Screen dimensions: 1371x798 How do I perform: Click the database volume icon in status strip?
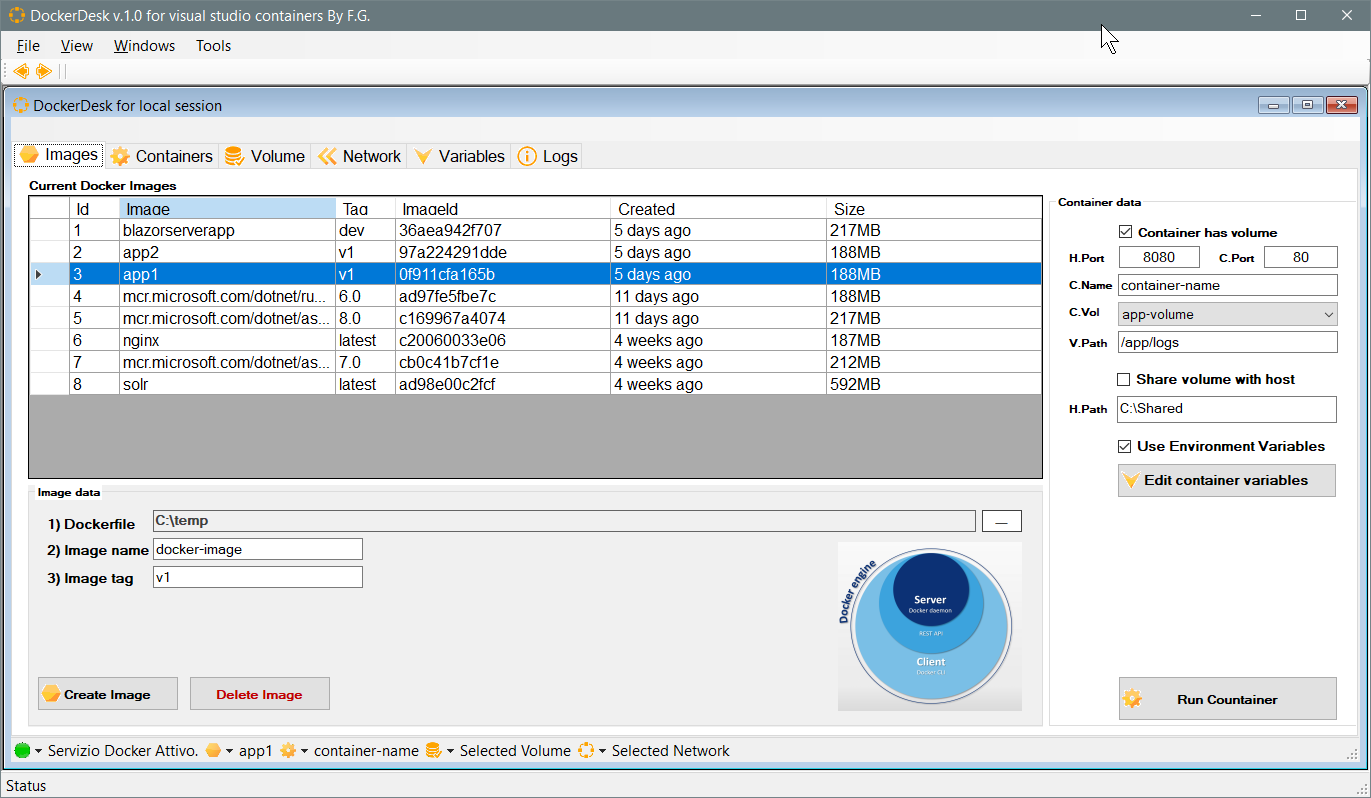point(433,751)
